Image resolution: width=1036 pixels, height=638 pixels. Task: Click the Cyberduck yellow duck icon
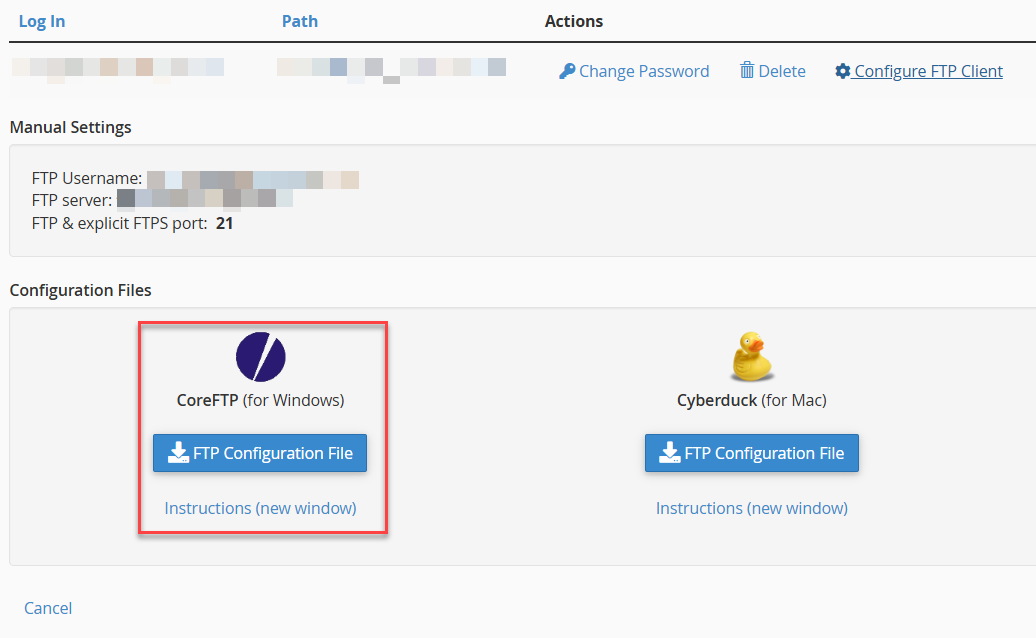pyautogui.click(x=752, y=357)
